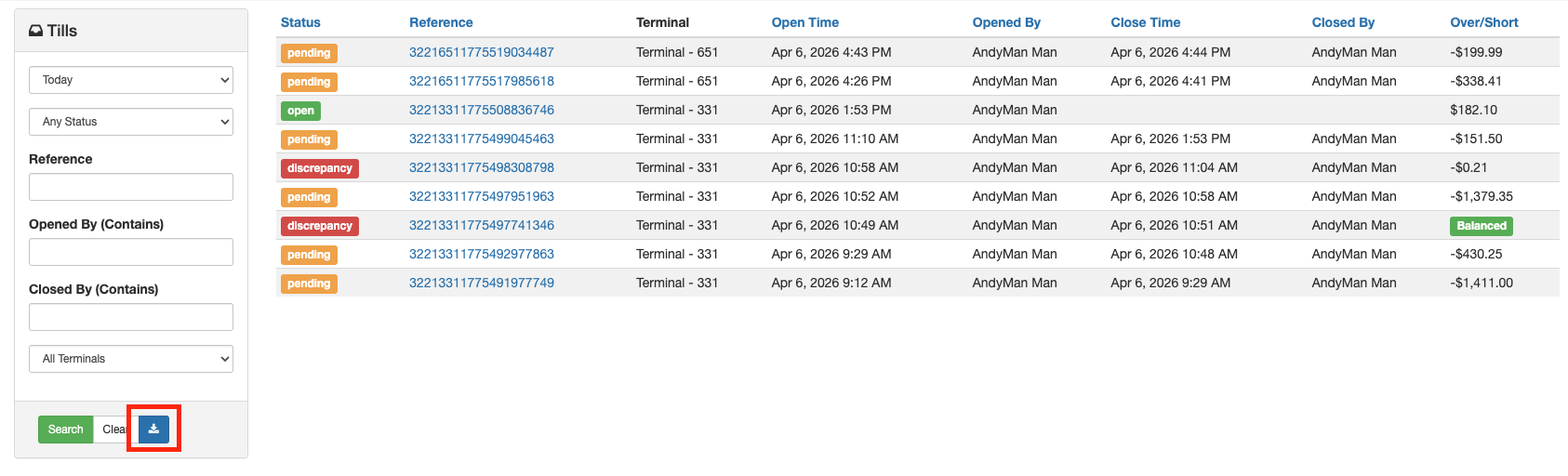
Task: Sort by Open Time column header
Action: [x=804, y=22]
